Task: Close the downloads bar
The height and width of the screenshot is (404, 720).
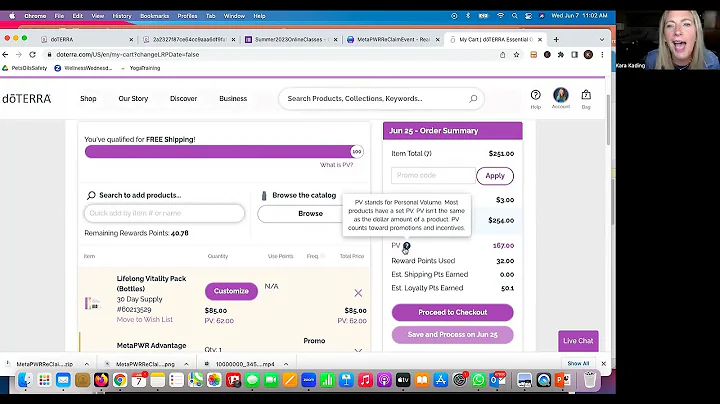Action: click(604, 364)
